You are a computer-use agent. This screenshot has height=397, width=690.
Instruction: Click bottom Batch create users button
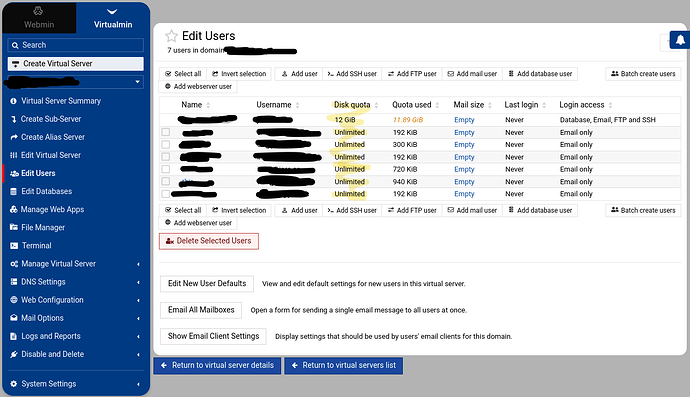(x=643, y=210)
